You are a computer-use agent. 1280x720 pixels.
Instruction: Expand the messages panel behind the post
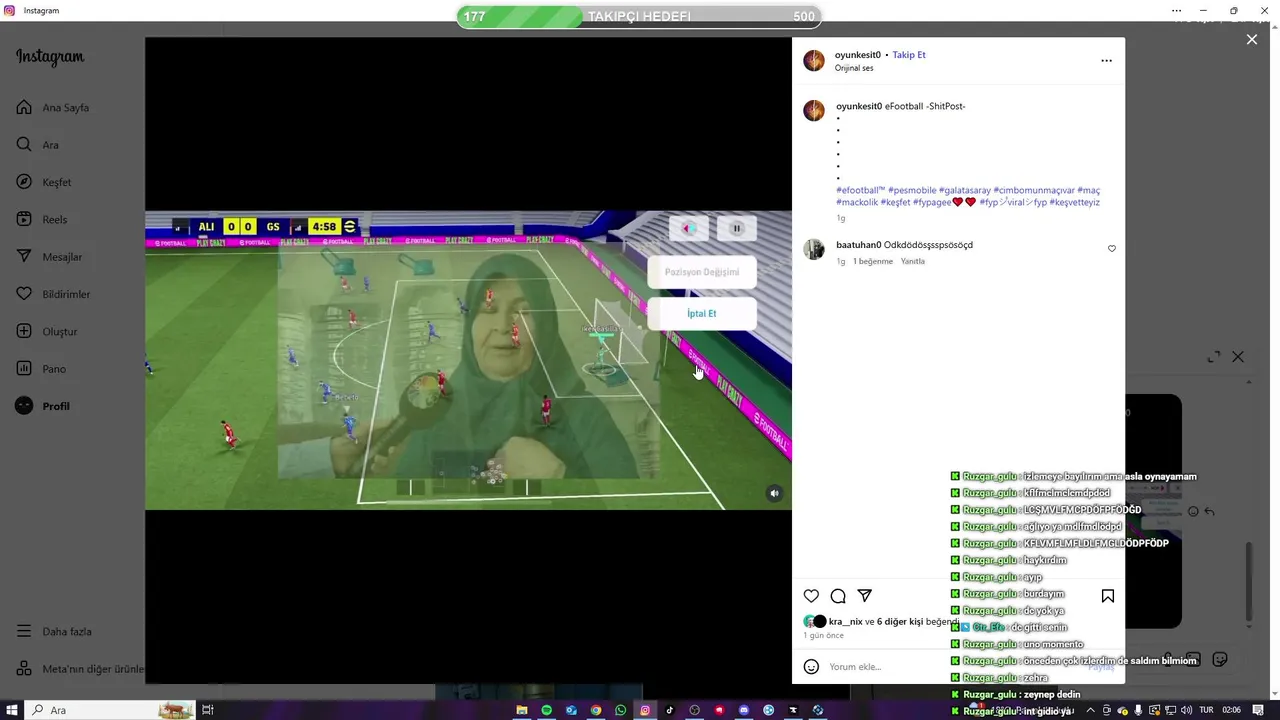[x=1214, y=357]
